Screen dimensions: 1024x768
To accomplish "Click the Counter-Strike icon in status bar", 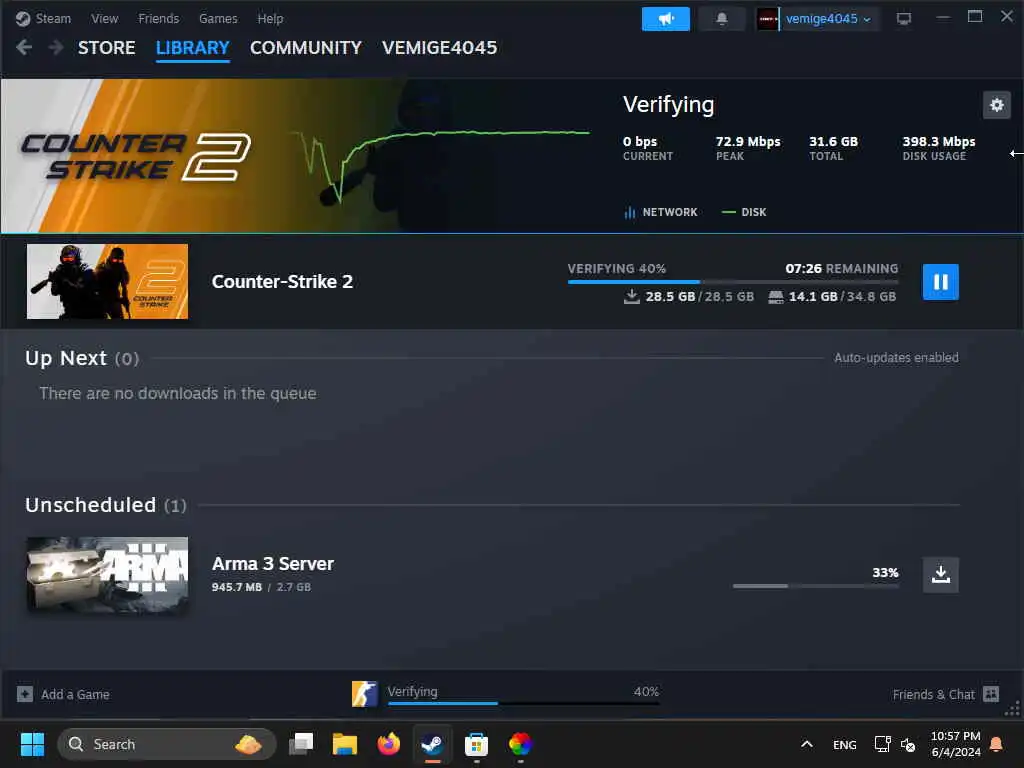I will [364, 694].
